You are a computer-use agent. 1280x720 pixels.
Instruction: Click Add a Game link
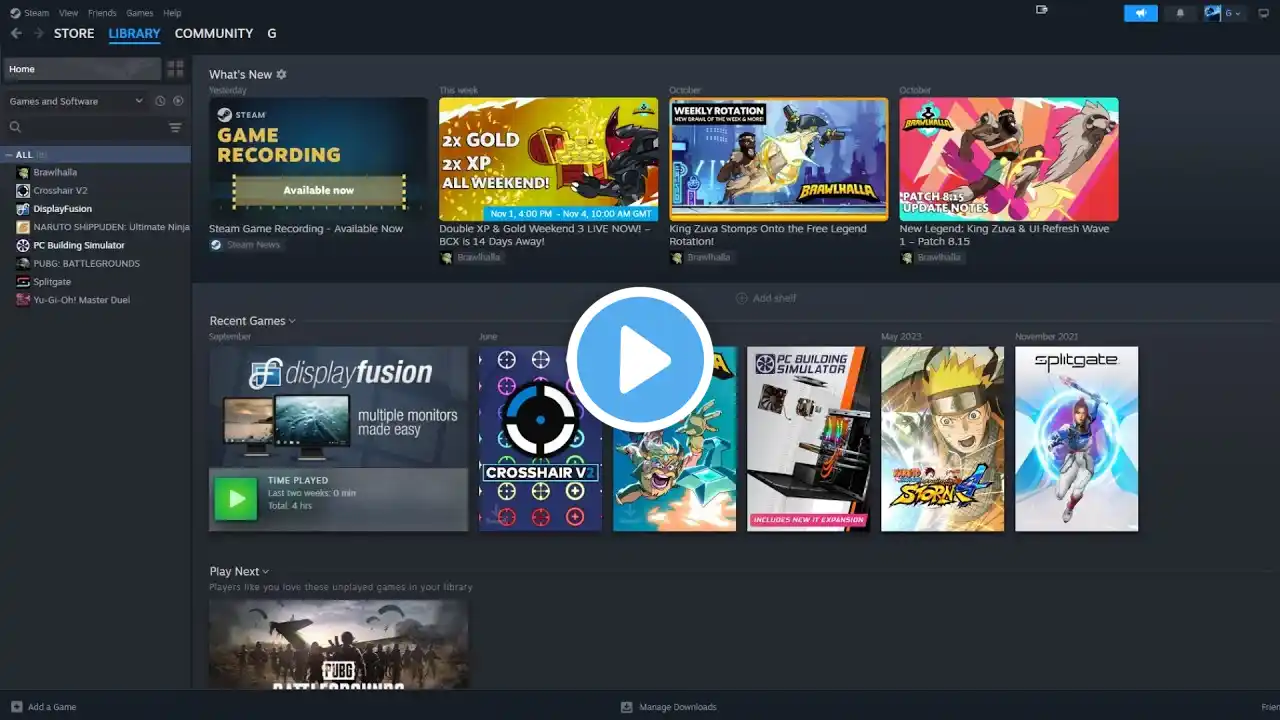52,707
